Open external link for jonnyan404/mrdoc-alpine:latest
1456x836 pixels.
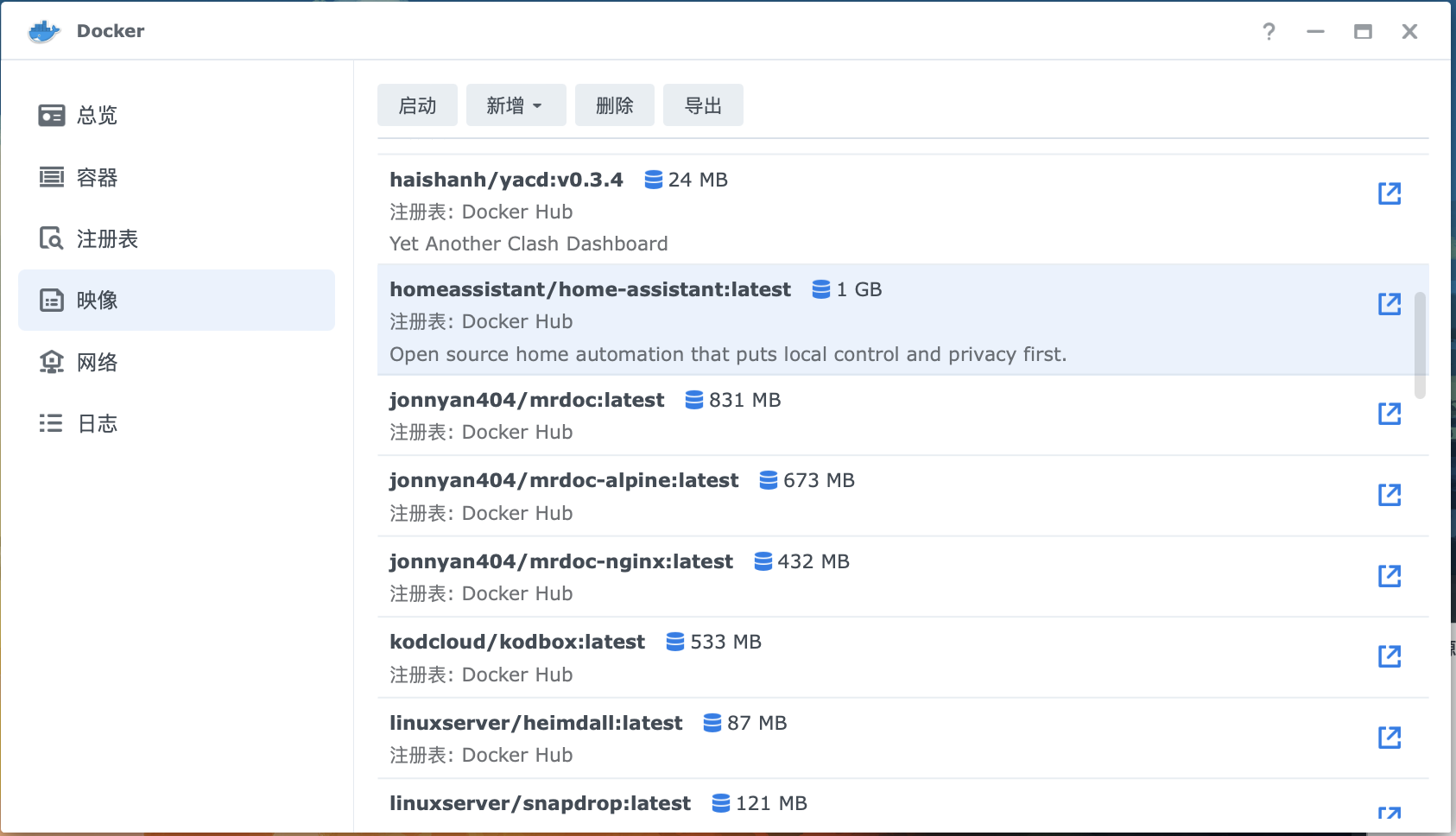[1390, 495]
